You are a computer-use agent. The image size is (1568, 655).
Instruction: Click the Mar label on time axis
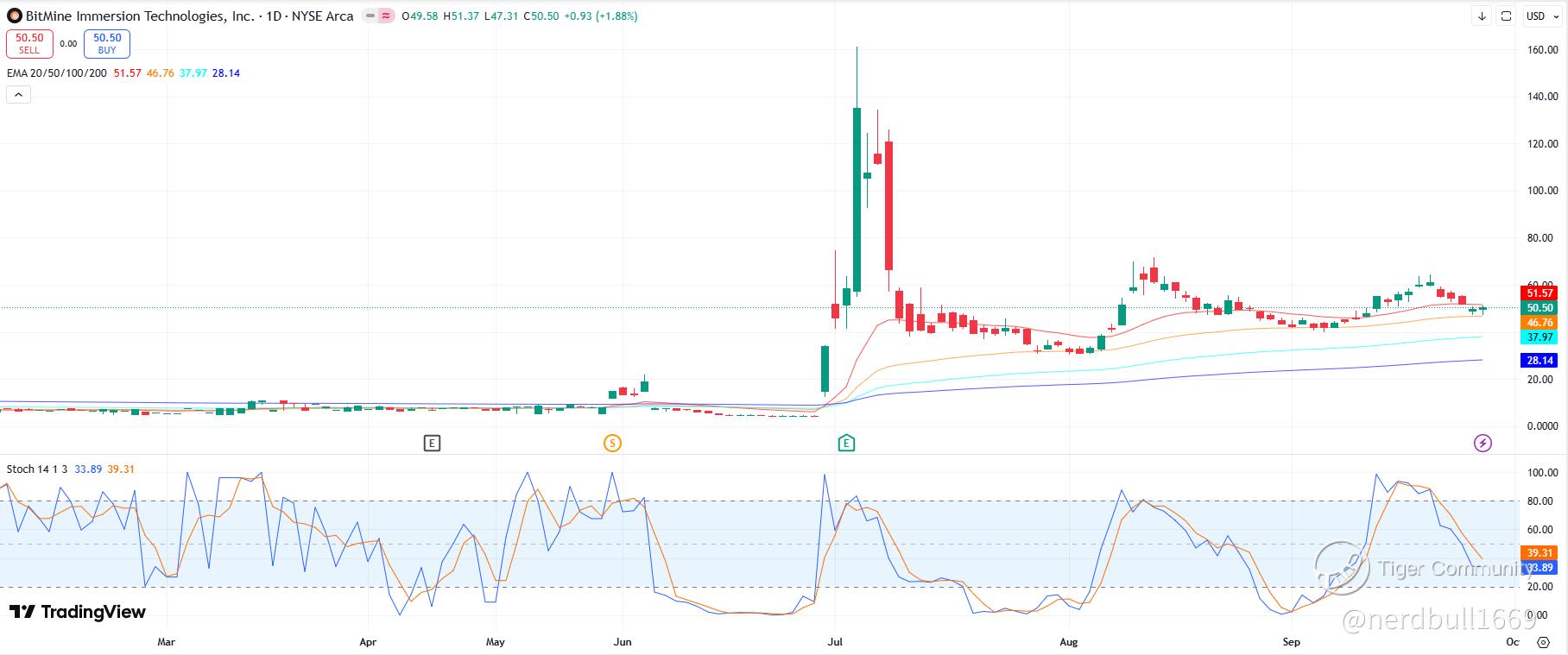click(167, 642)
